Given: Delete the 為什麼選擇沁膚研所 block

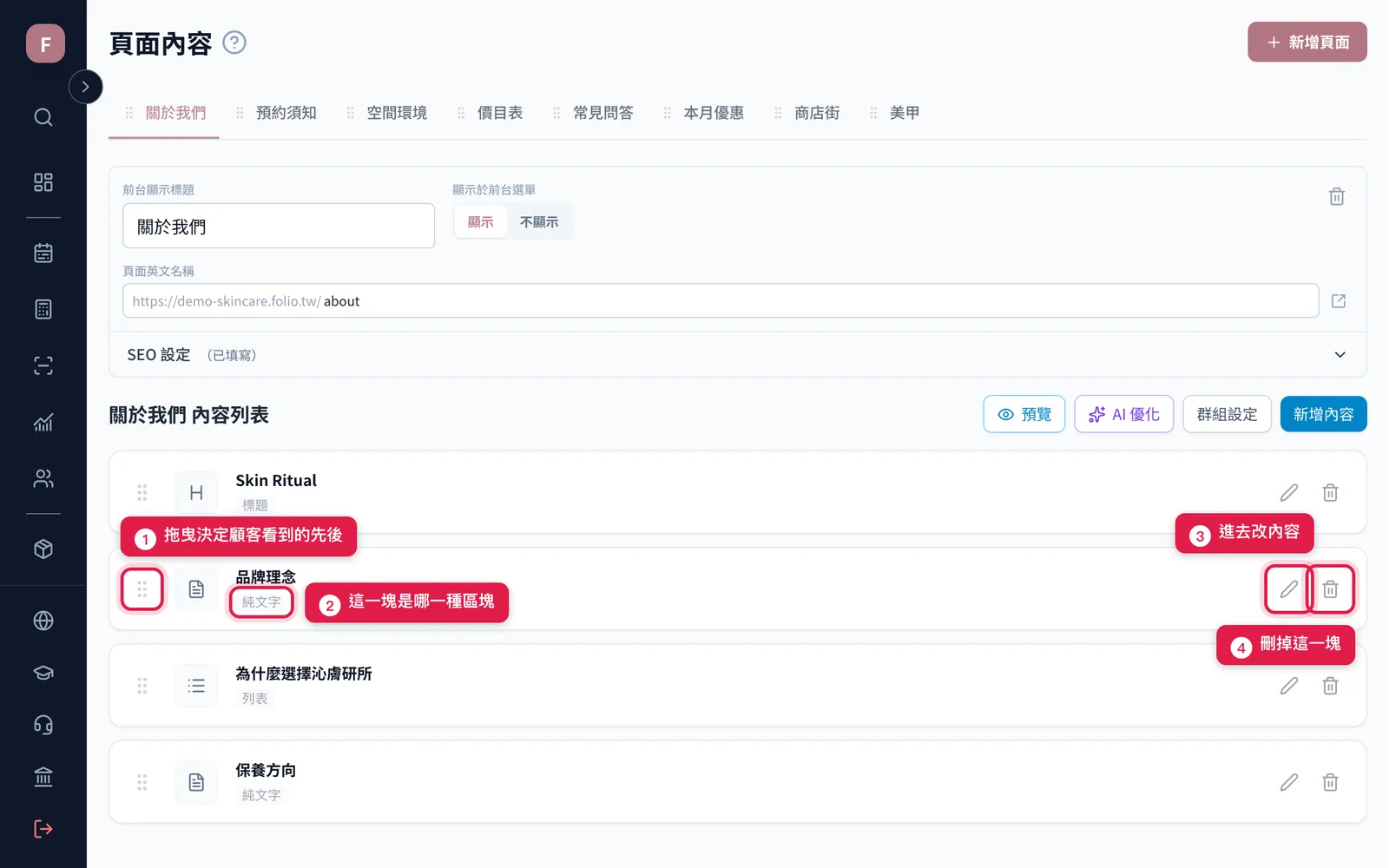Looking at the screenshot, I should (1330, 686).
